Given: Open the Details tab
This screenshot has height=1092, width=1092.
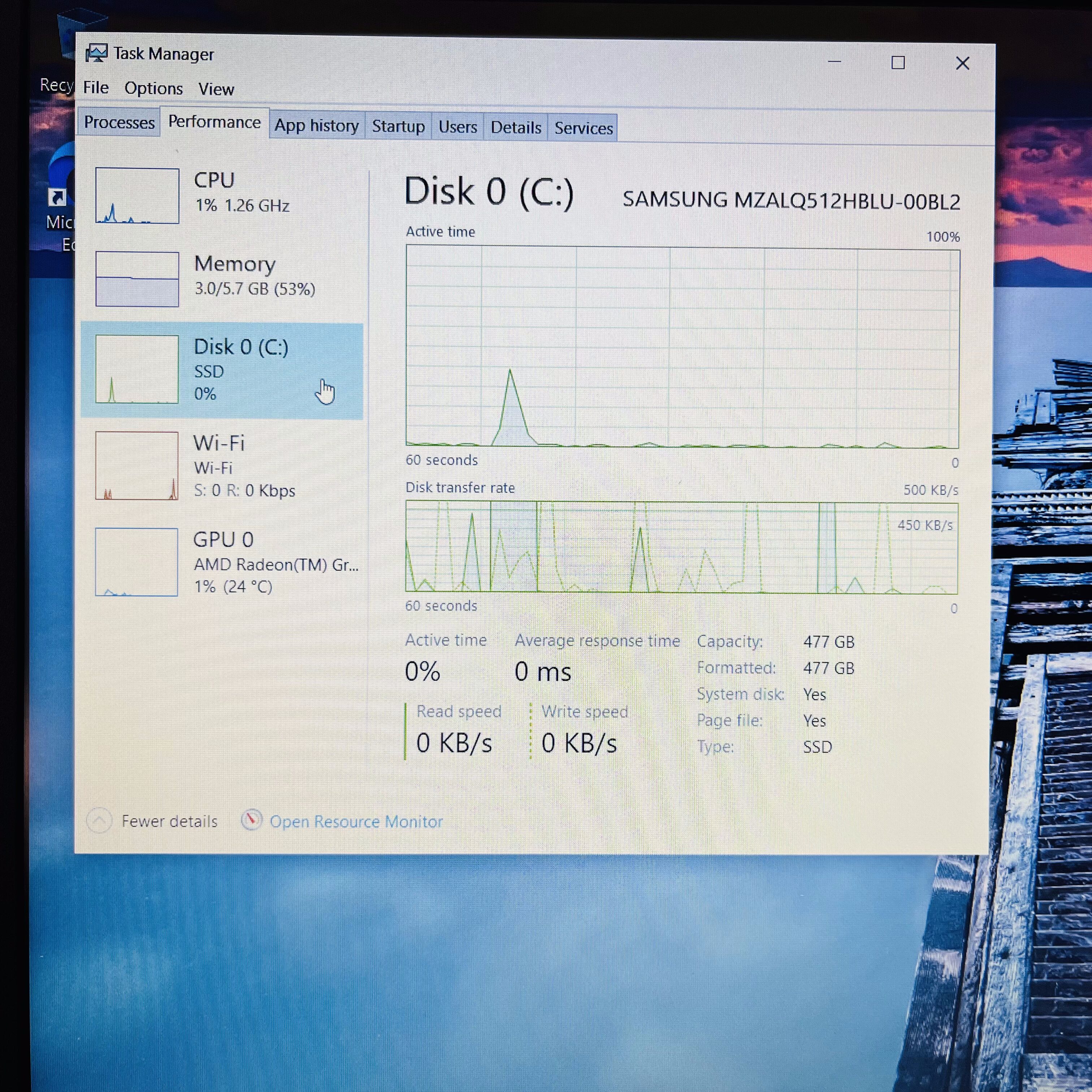Looking at the screenshot, I should 515,127.
